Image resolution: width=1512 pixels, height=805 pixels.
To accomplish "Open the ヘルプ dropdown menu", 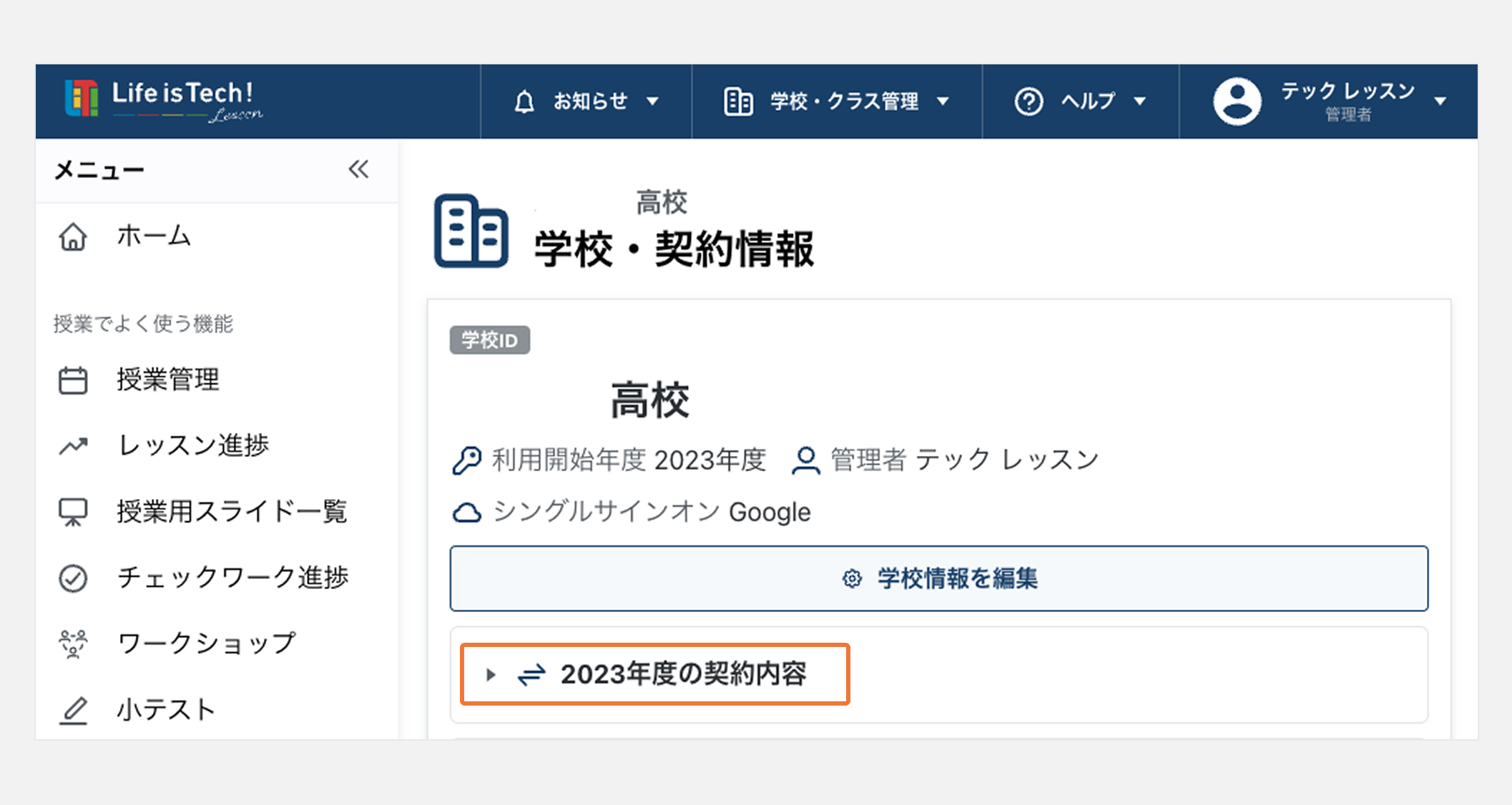I will tap(1081, 102).
